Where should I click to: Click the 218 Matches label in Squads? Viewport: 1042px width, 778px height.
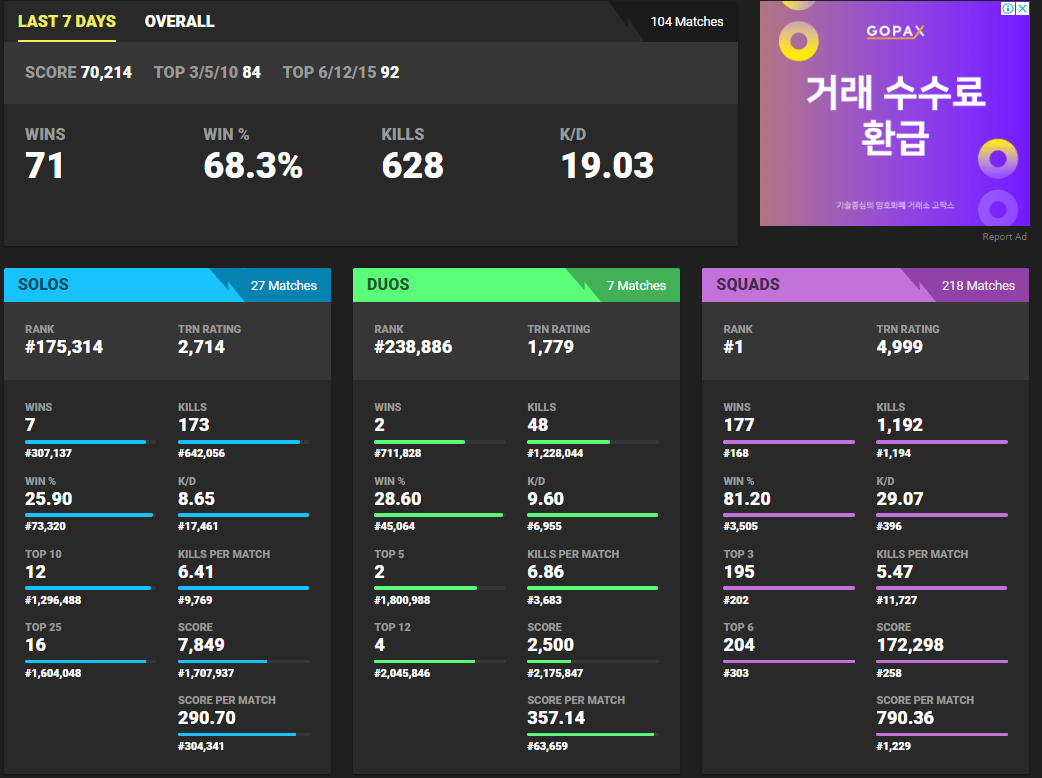pos(978,286)
